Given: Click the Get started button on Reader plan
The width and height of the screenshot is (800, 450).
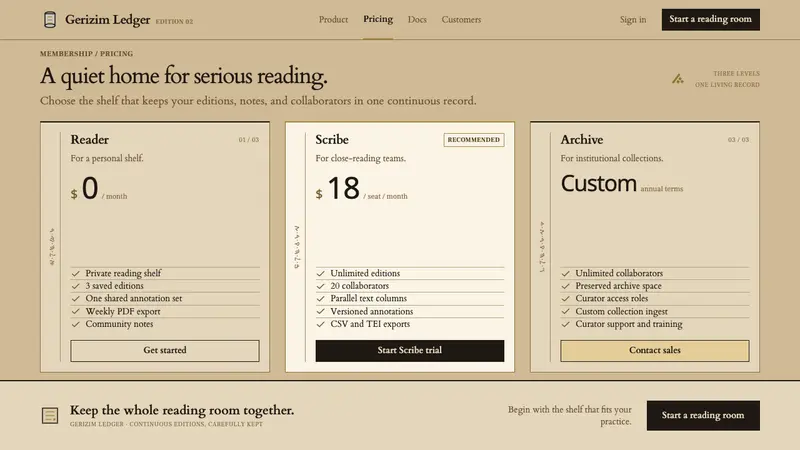Looking at the screenshot, I should [165, 351].
